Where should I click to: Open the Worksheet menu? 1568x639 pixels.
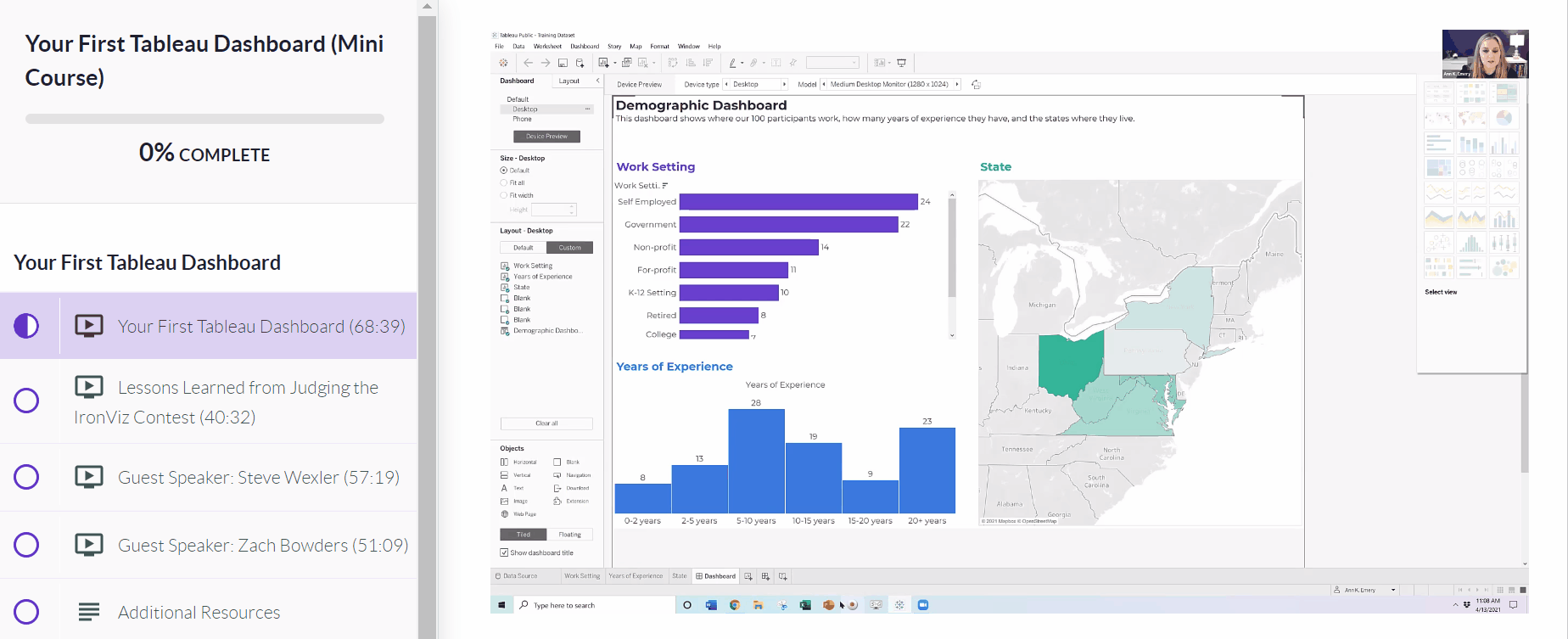pos(547,47)
